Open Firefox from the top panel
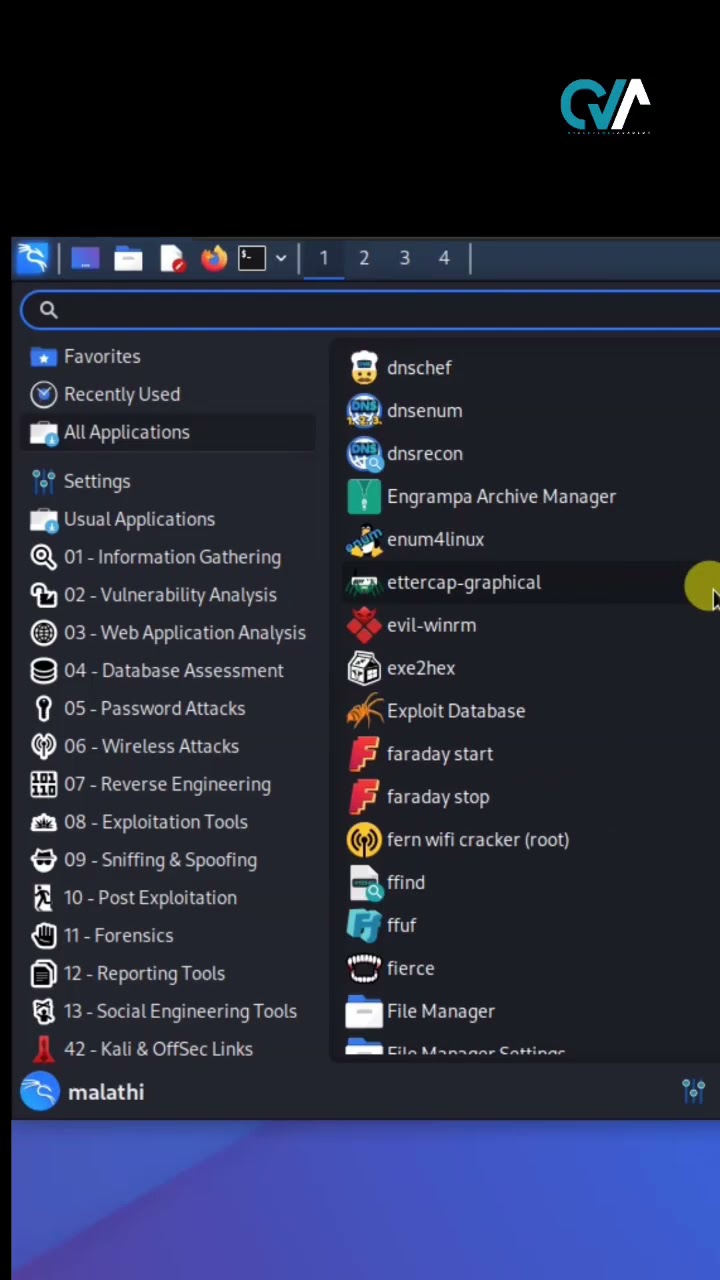Screen dimensions: 720x1280 (x=213, y=259)
